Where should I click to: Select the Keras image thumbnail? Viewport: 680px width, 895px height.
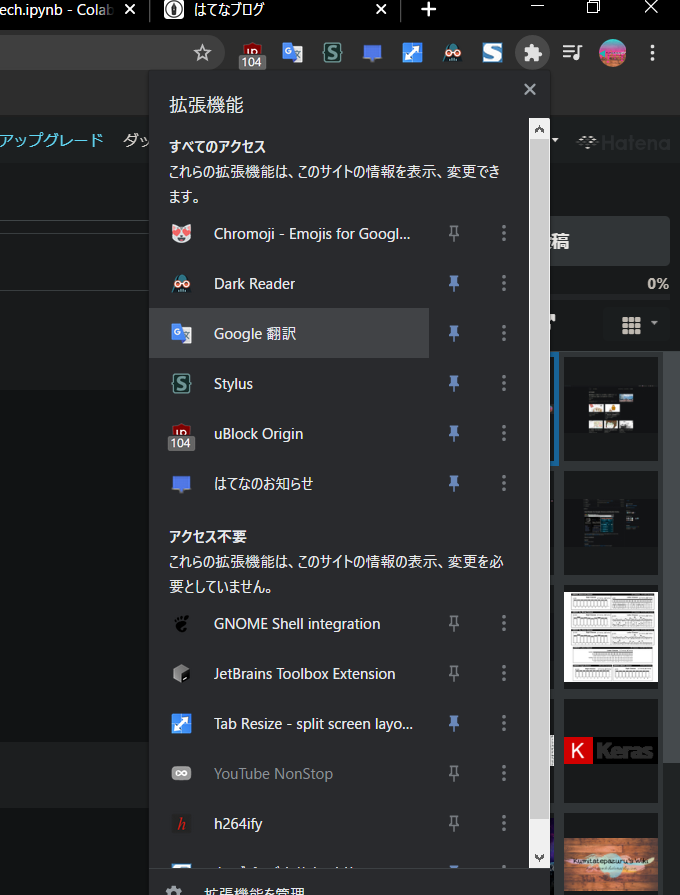pyautogui.click(x=610, y=751)
